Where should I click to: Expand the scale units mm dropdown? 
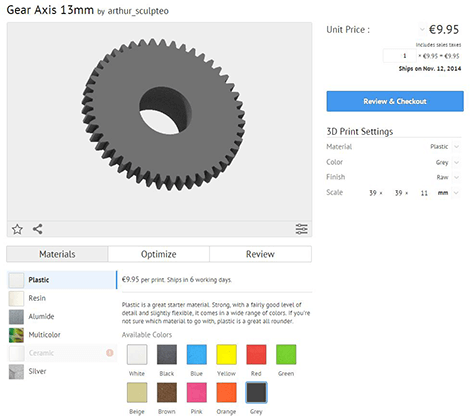click(456, 193)
